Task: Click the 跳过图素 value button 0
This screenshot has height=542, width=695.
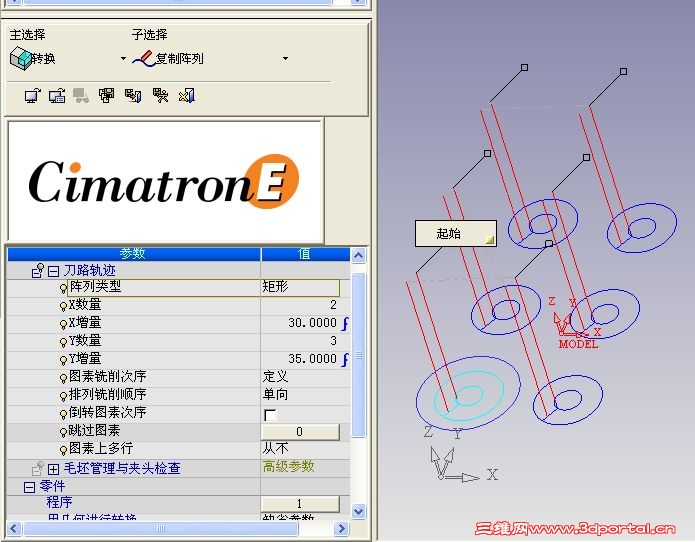Action: pyautogui.click(x=300, y=432)
